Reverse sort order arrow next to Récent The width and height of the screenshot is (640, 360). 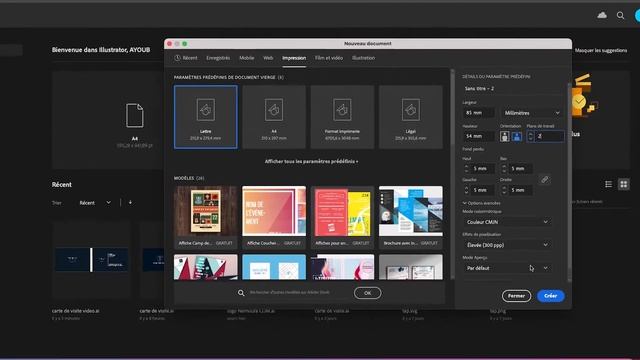(130, 202)
